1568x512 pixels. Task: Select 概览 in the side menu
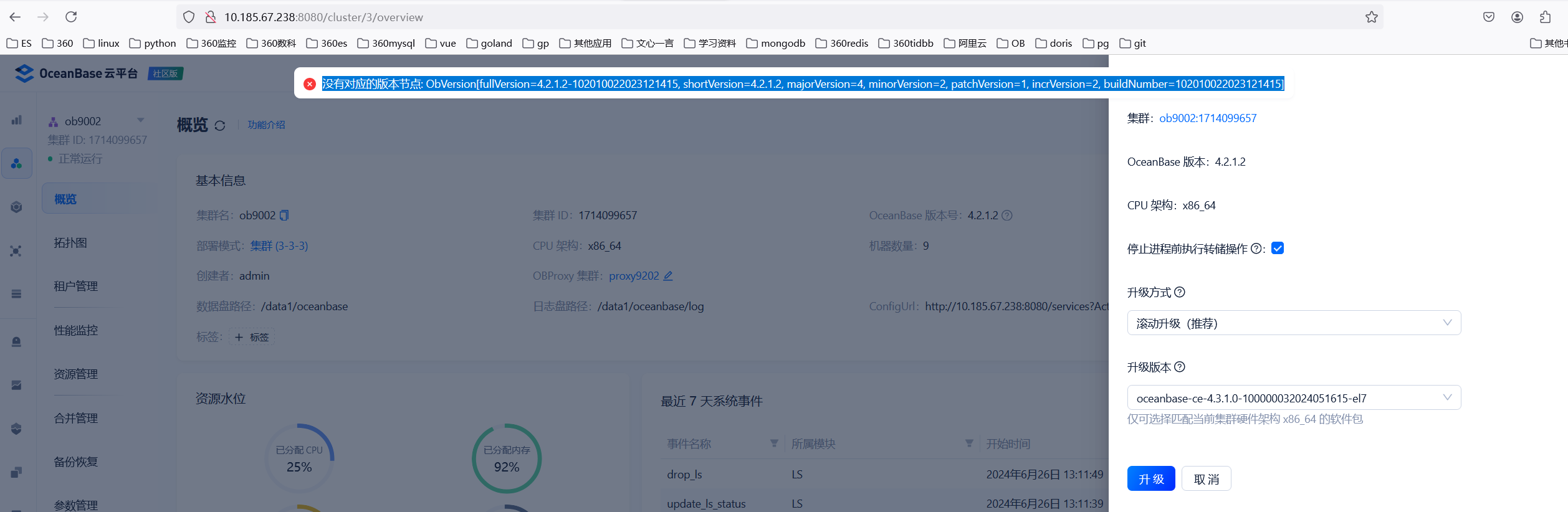[100, 199]
